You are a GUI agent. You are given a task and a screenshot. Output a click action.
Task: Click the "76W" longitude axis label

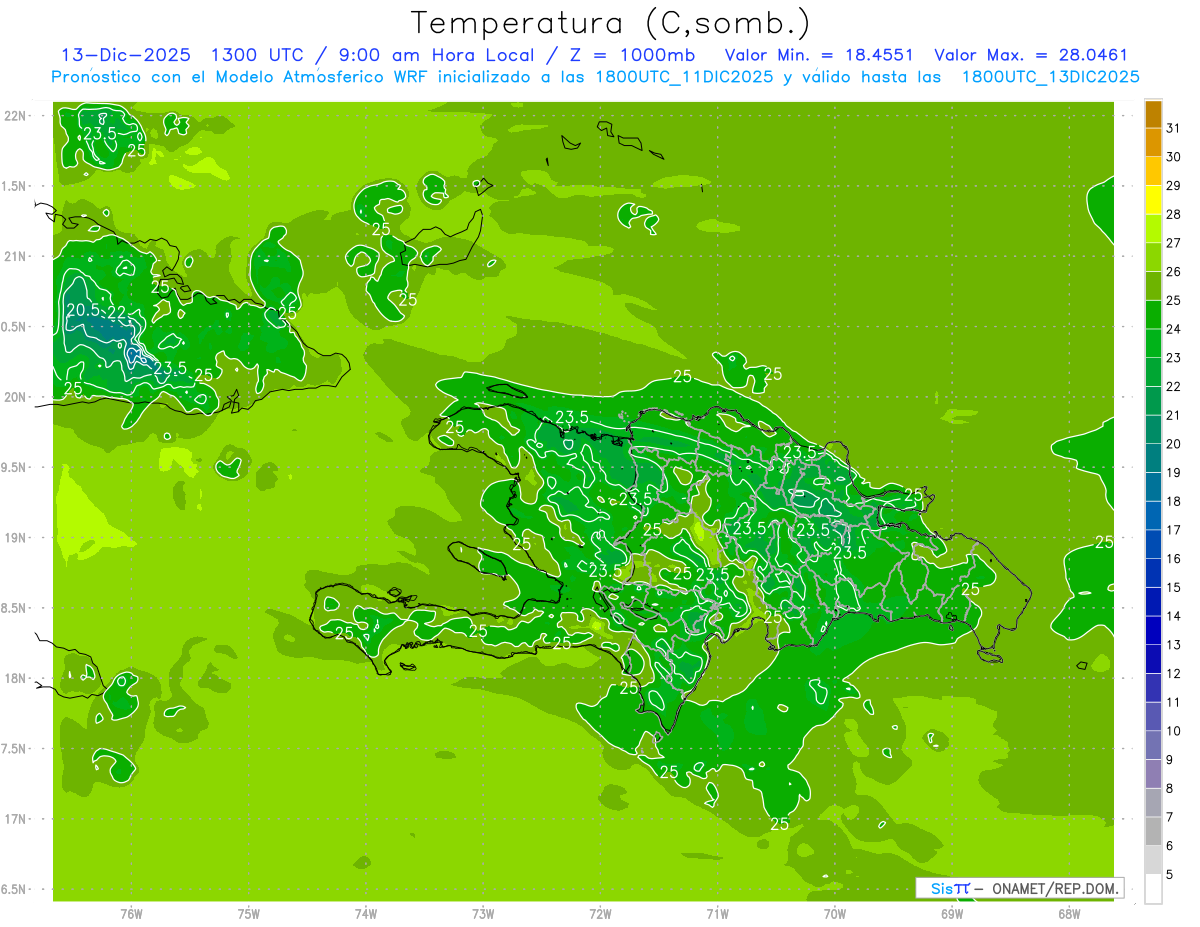coord(131,913)
